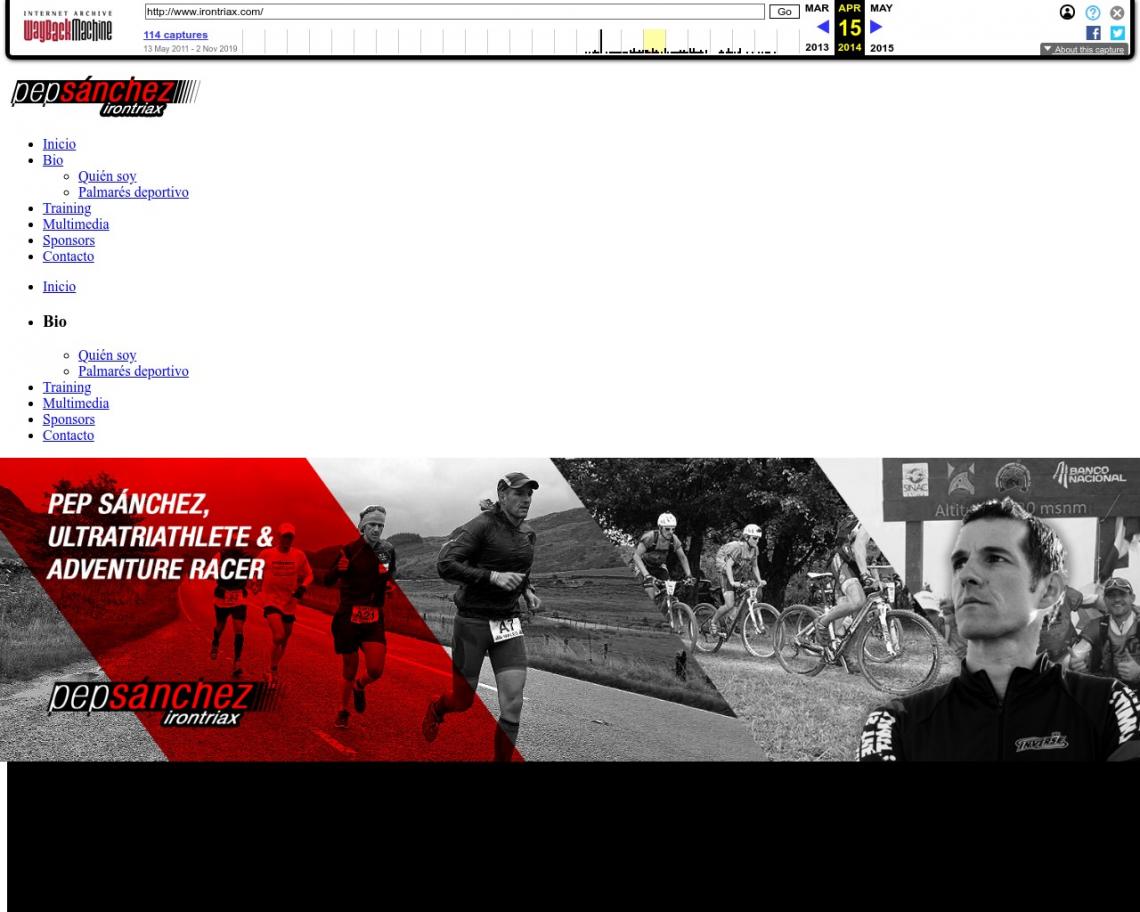The height and width of the screenshot is (912, 1140).
Task: Open Training in the second menu
Action: tap(67, 387)
